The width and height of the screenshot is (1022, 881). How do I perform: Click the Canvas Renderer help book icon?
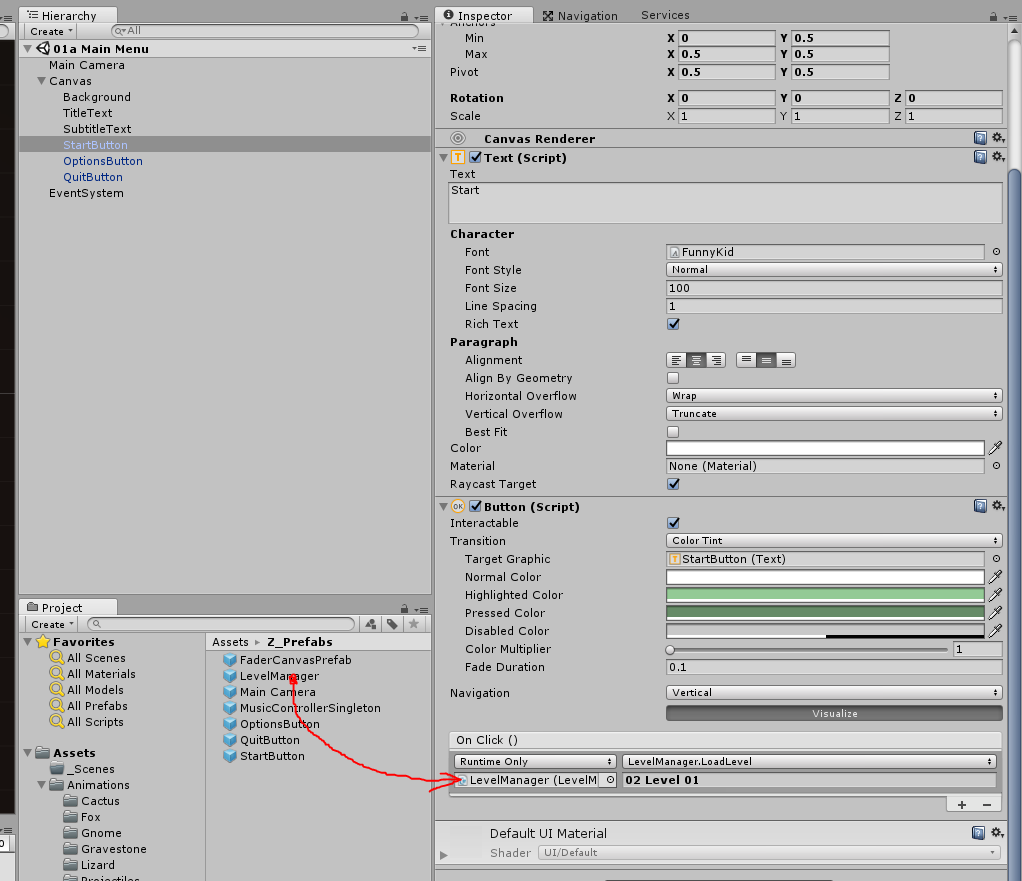point(980,138)
